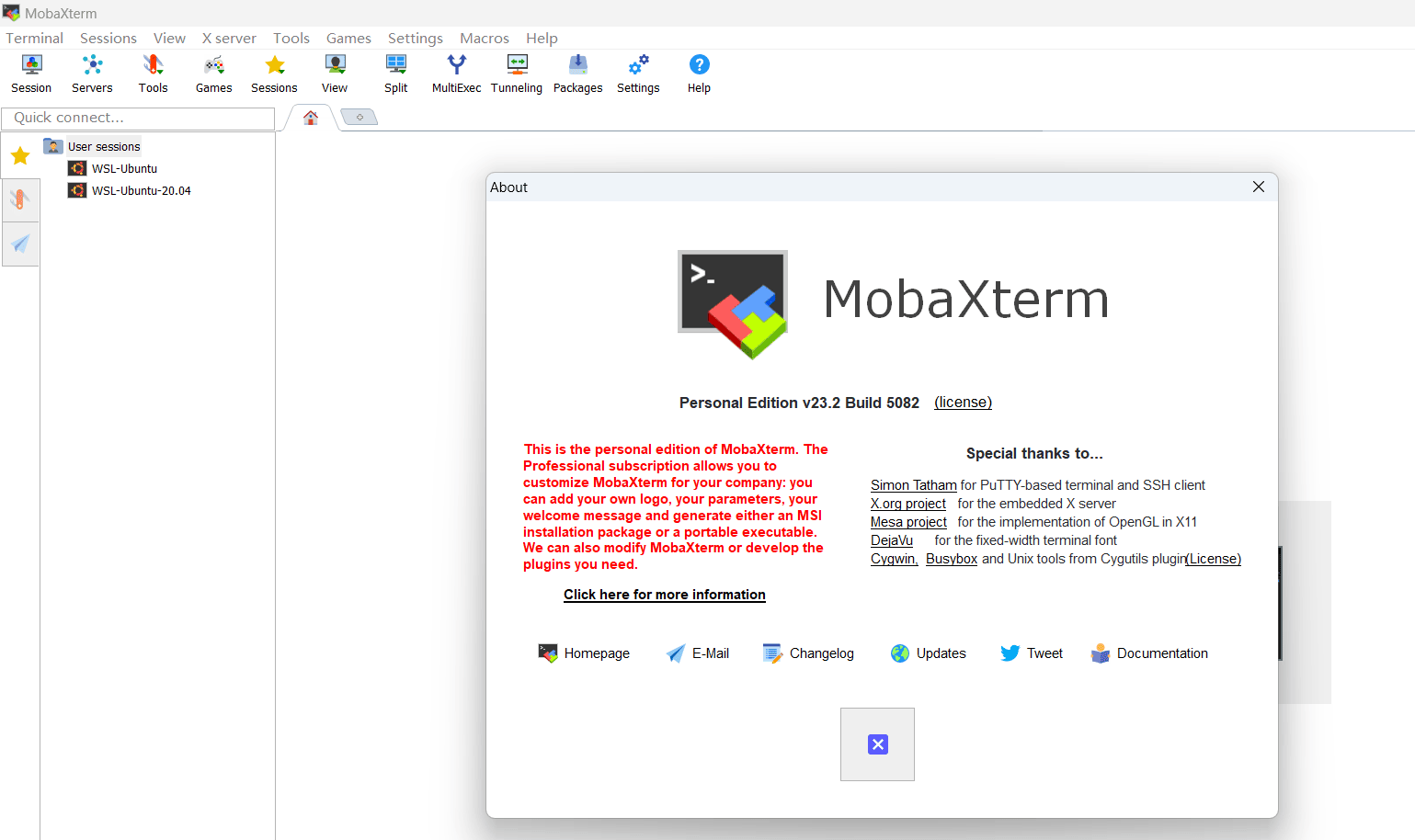Open the Mesa project link
Image resolution: width=1415 pixels, height=840 pixels.
(x=908, y=522)
